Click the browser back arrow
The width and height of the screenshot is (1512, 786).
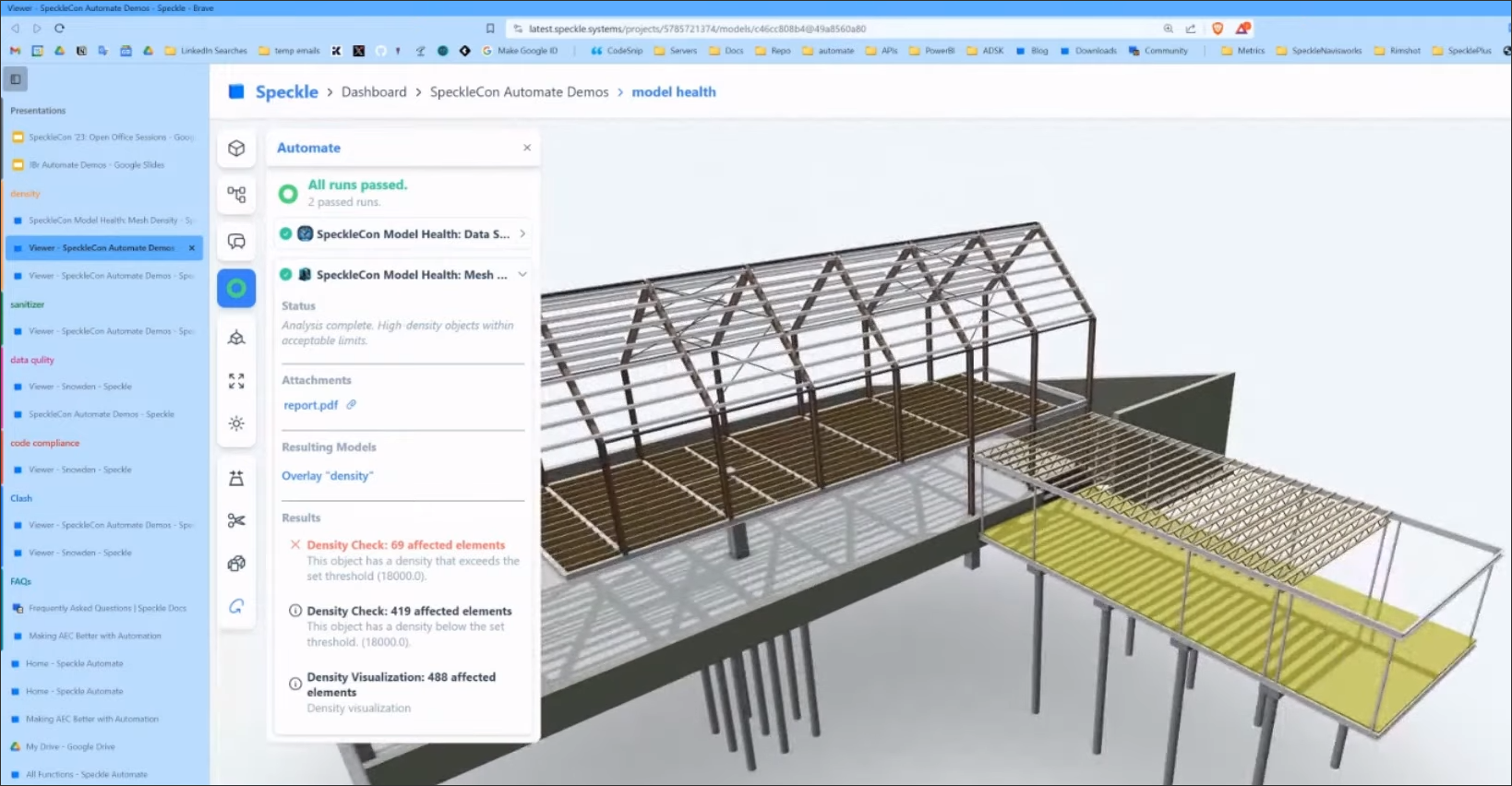pos(16,29)
